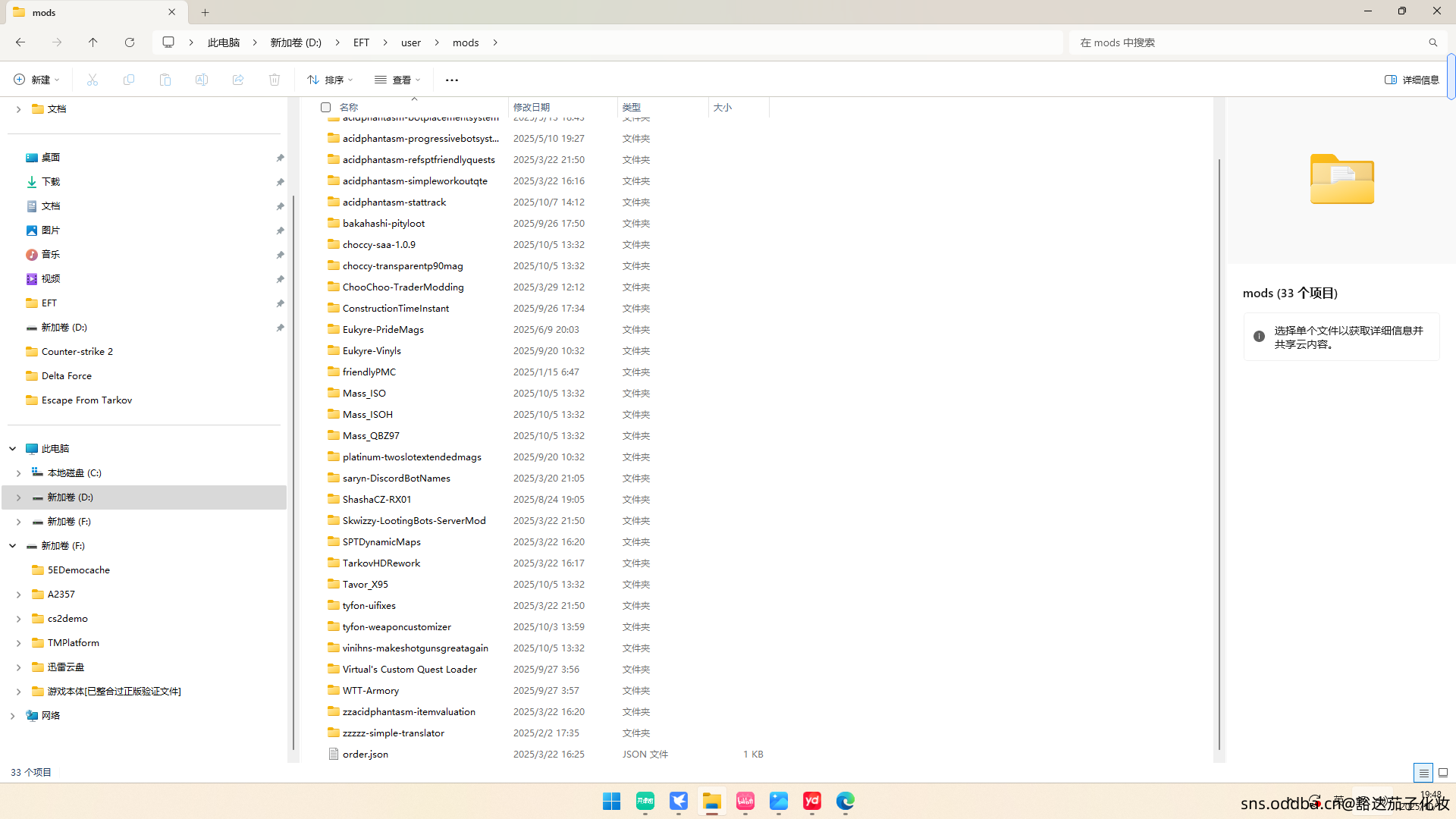Click the Rename icon in toolbar
This screenshot has width=1456, height=819.
pyautogui.click(x=202, y=80)
